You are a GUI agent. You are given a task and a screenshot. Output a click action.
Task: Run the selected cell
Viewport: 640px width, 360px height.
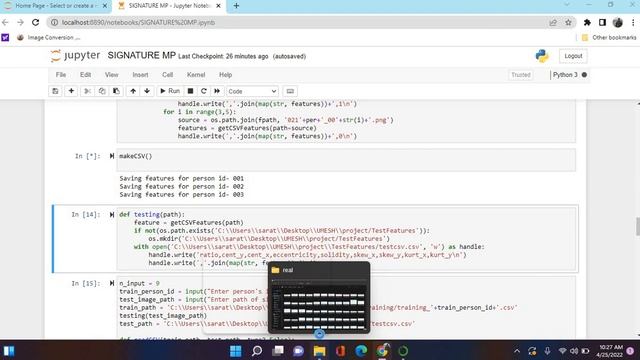click(170, 91)
